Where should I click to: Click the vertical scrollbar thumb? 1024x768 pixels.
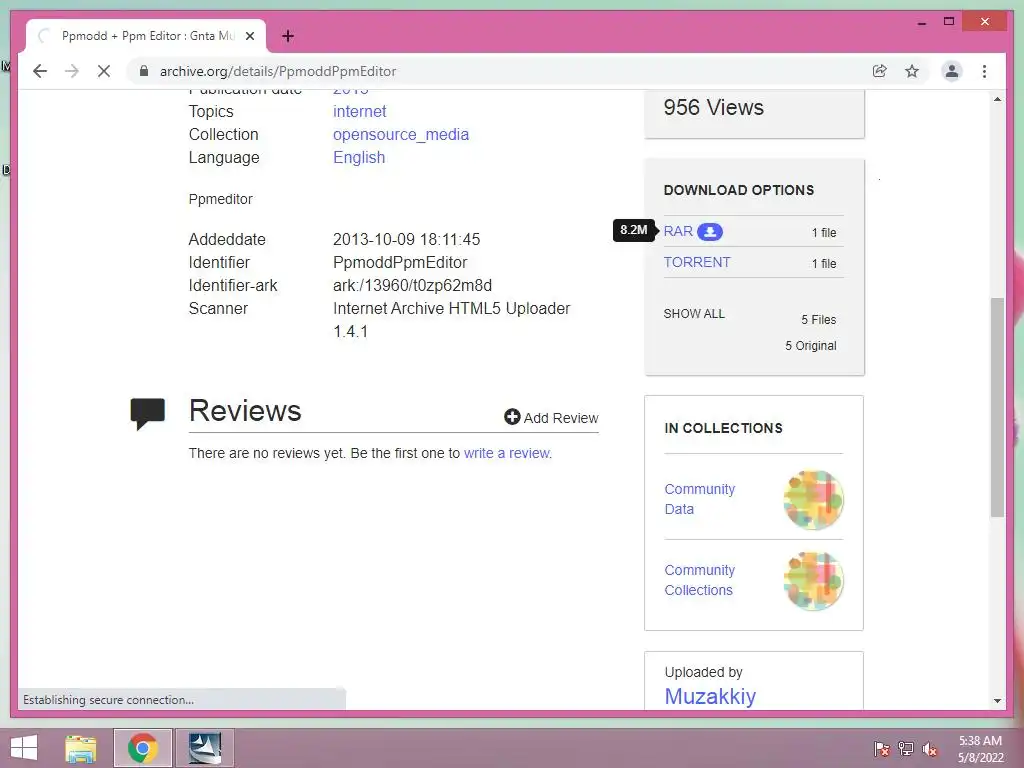coord(997,408)
